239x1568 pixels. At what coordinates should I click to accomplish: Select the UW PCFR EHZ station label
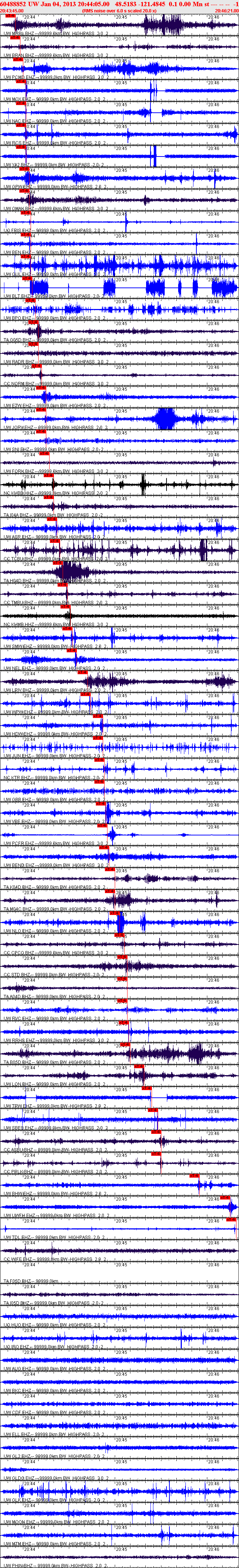click(56, 844)
